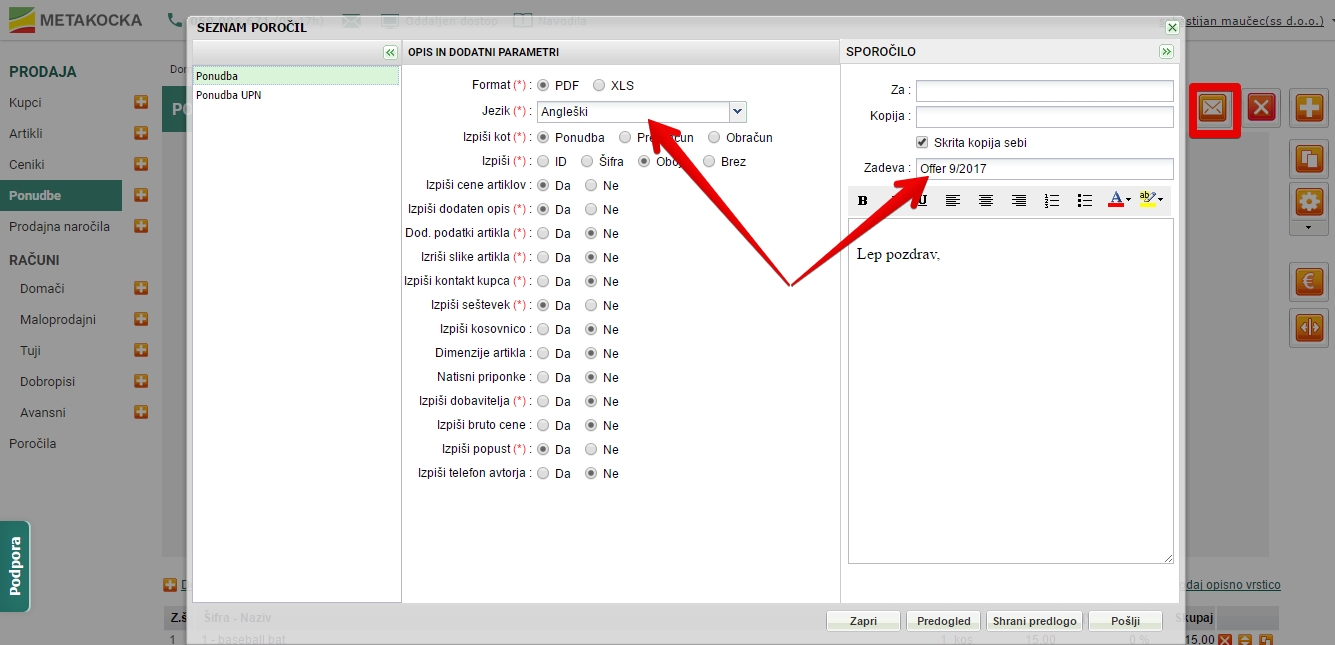Click the Predogled button

(x=944, y=621)
